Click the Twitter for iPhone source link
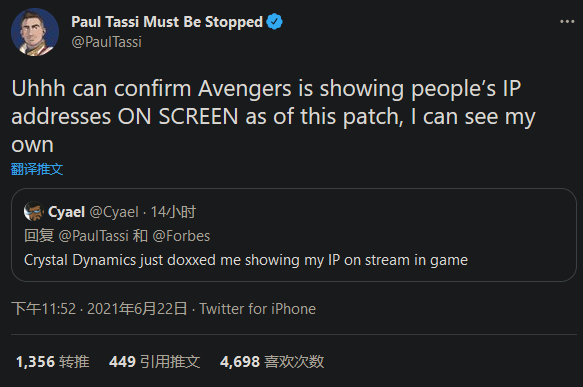The width and height of the screenshot is (583, 387). tap(257, 309)
